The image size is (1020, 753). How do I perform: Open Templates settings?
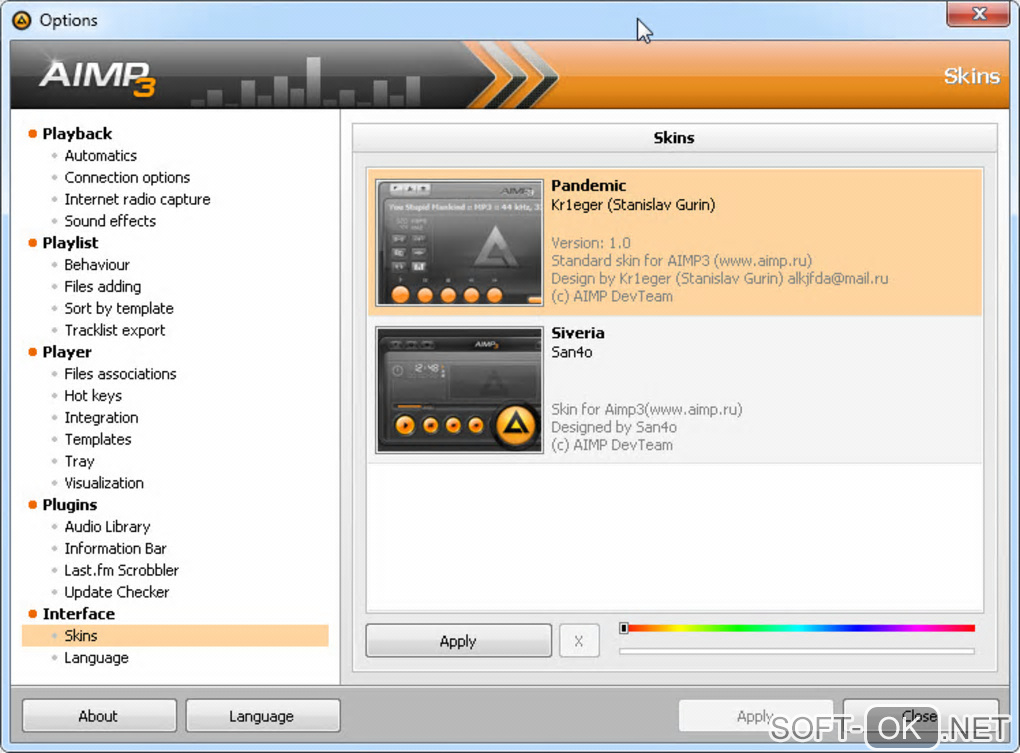click(x=98, y=440)
